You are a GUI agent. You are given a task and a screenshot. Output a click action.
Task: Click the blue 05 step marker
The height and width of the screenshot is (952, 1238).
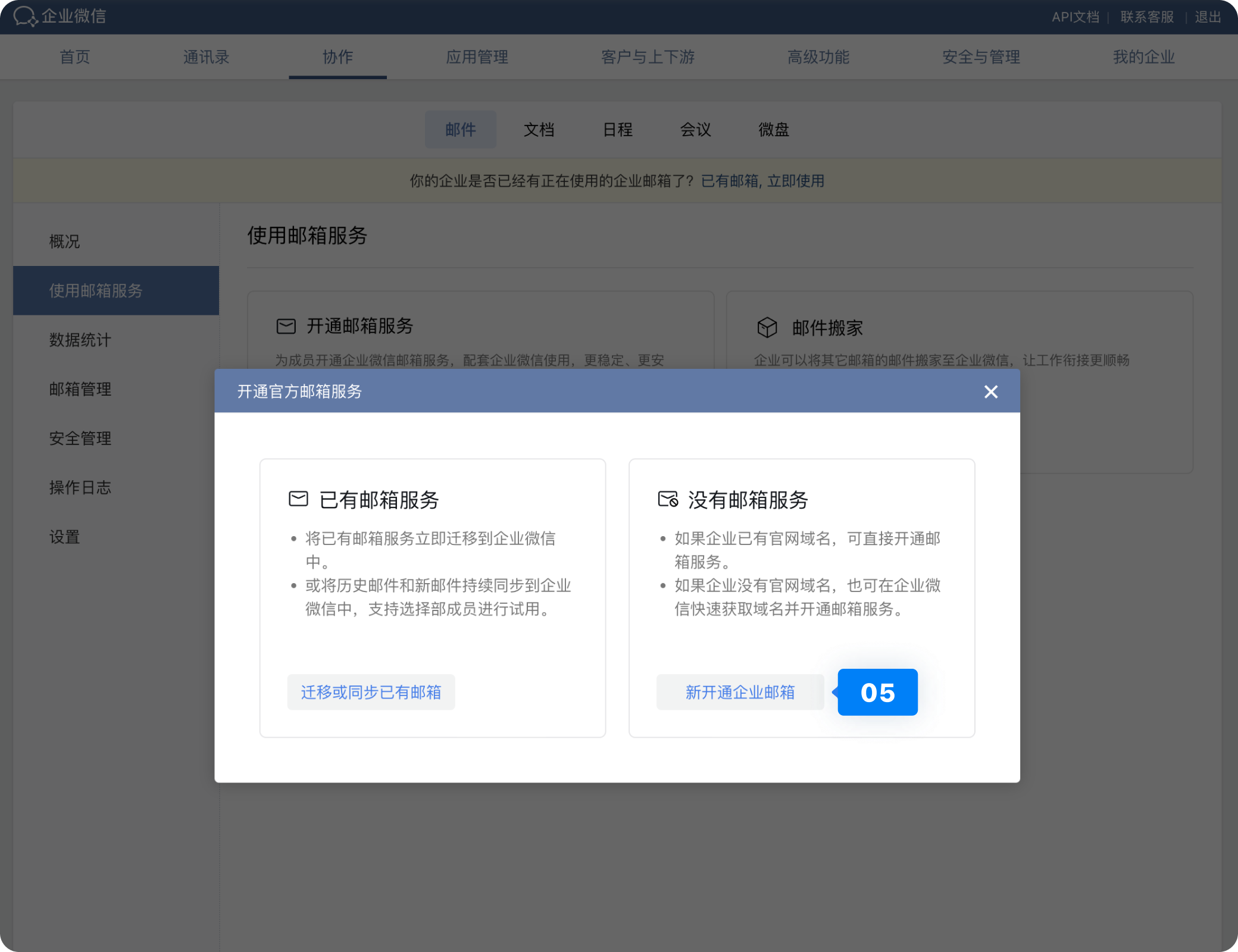(x=877, y=692)
